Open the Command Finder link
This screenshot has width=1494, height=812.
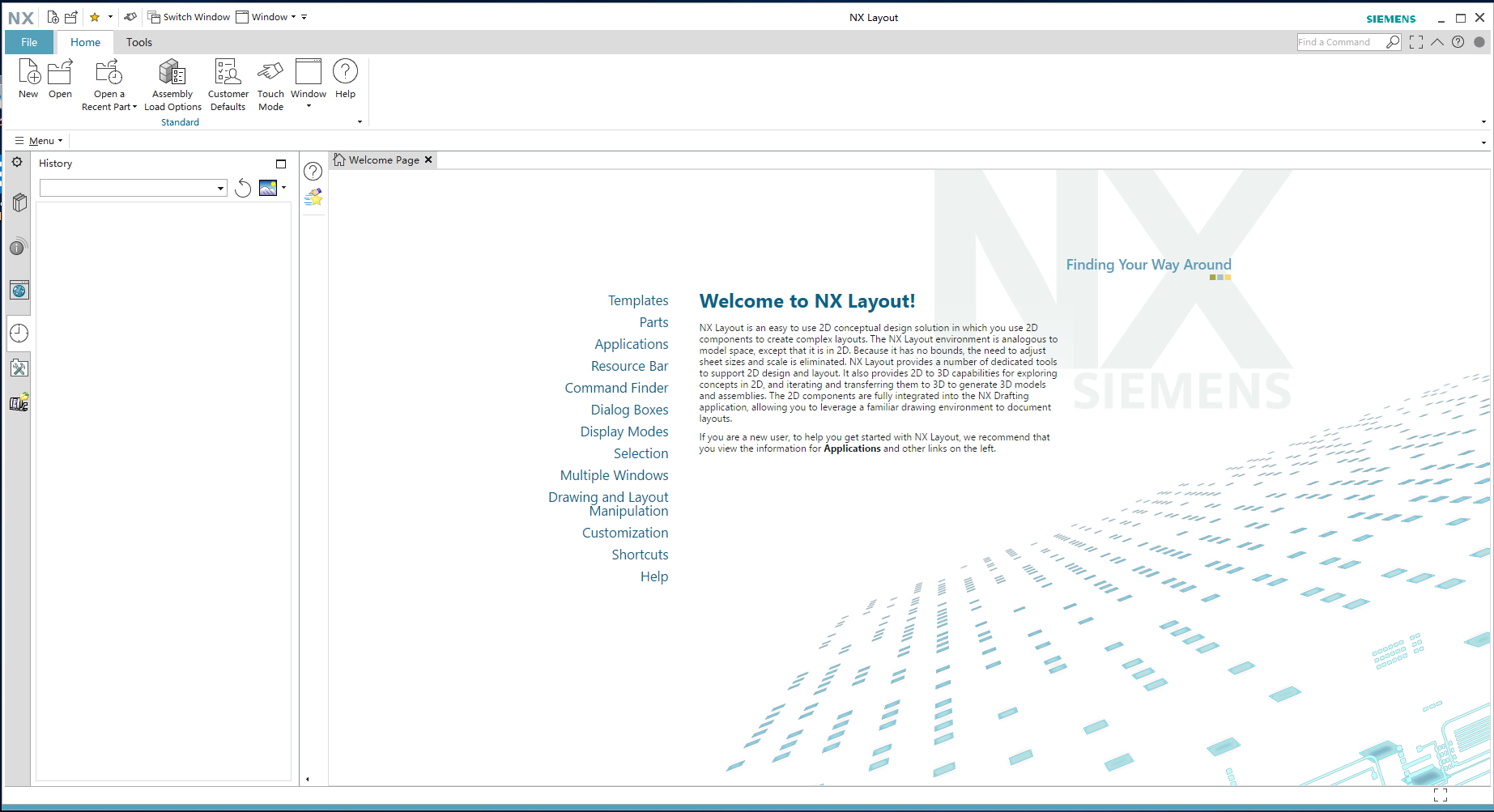[616, 388]
